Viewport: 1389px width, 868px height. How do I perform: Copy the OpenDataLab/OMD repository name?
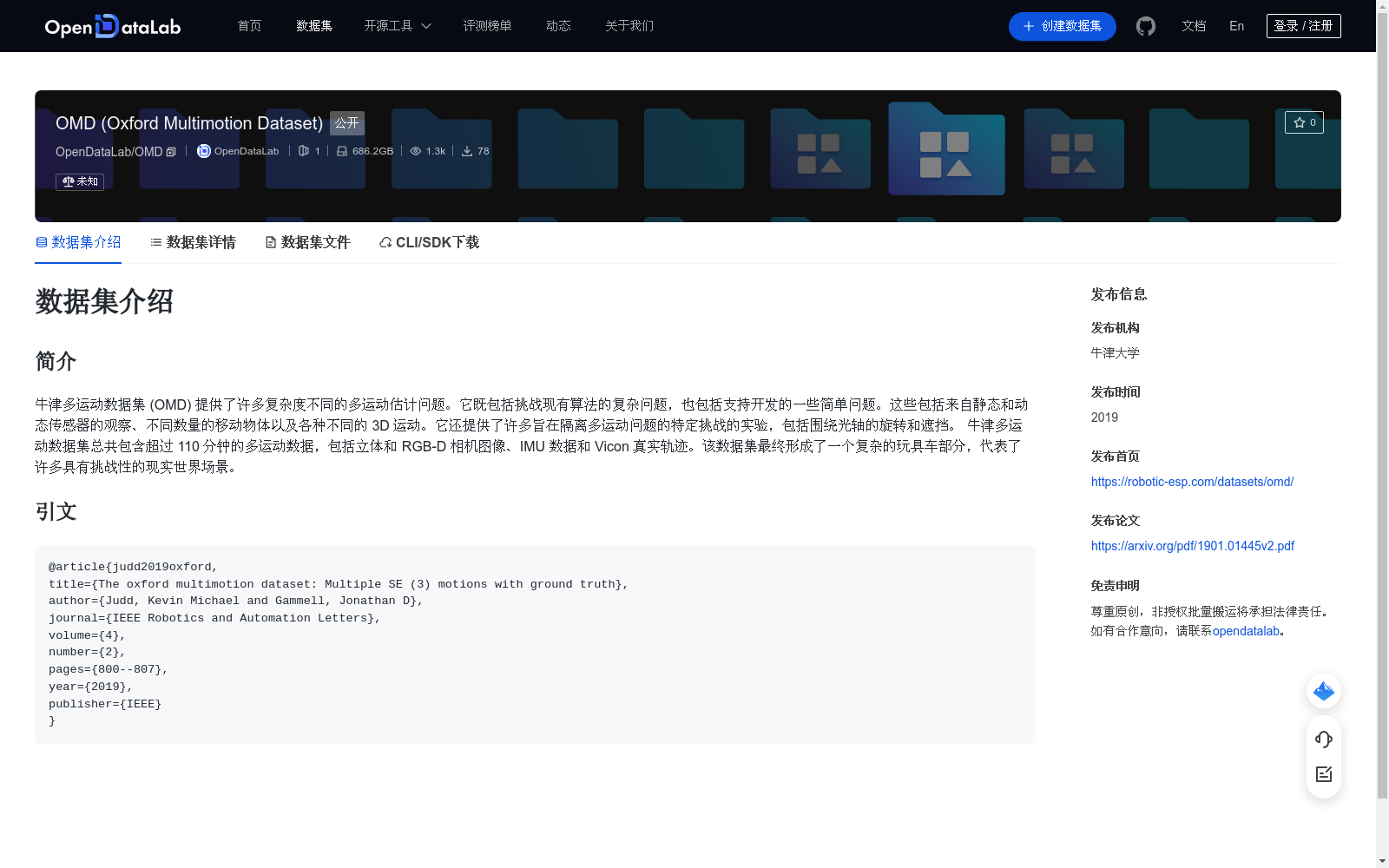171,152
